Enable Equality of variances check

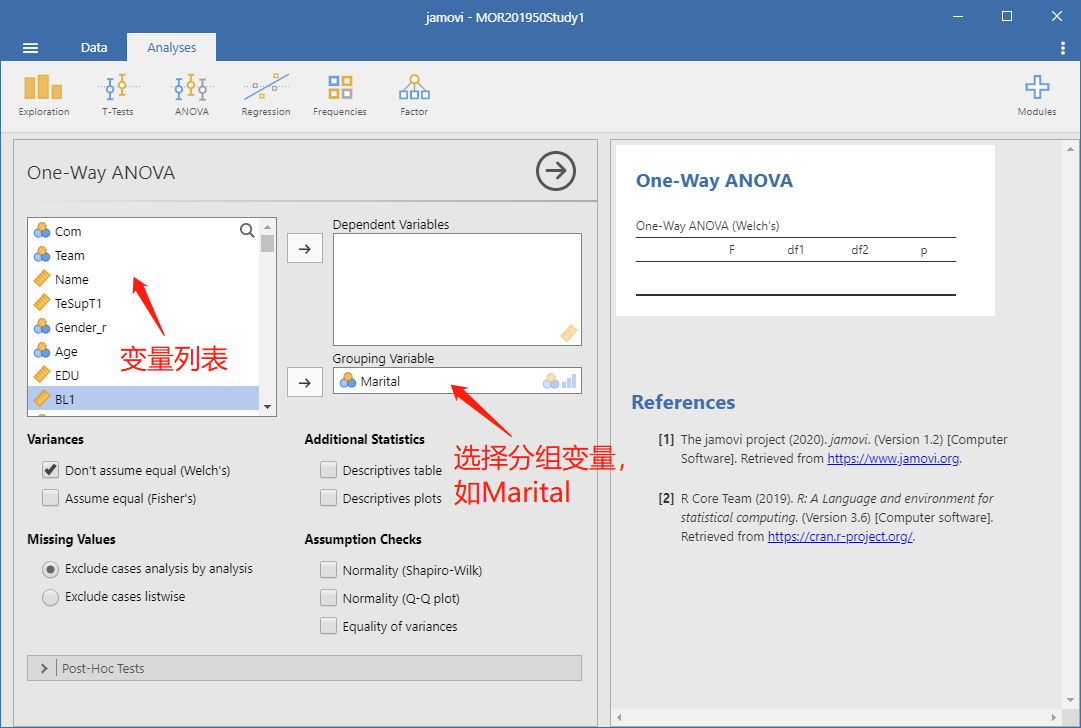328,626
